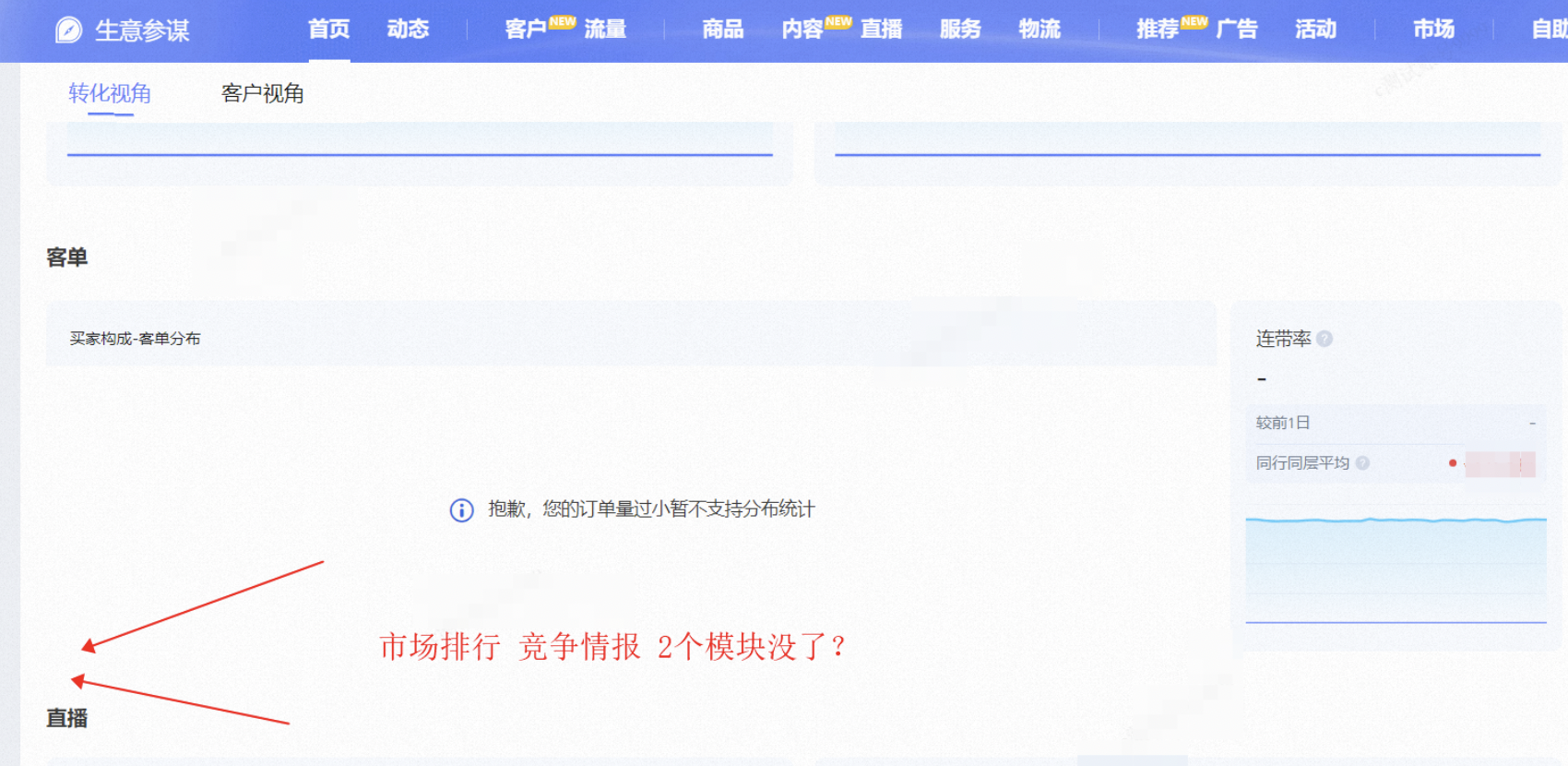Image resolution: width=1568 pixels, height=766 pixels.
Task: Select the 流量 menu
Action: [x=605, y=30]
